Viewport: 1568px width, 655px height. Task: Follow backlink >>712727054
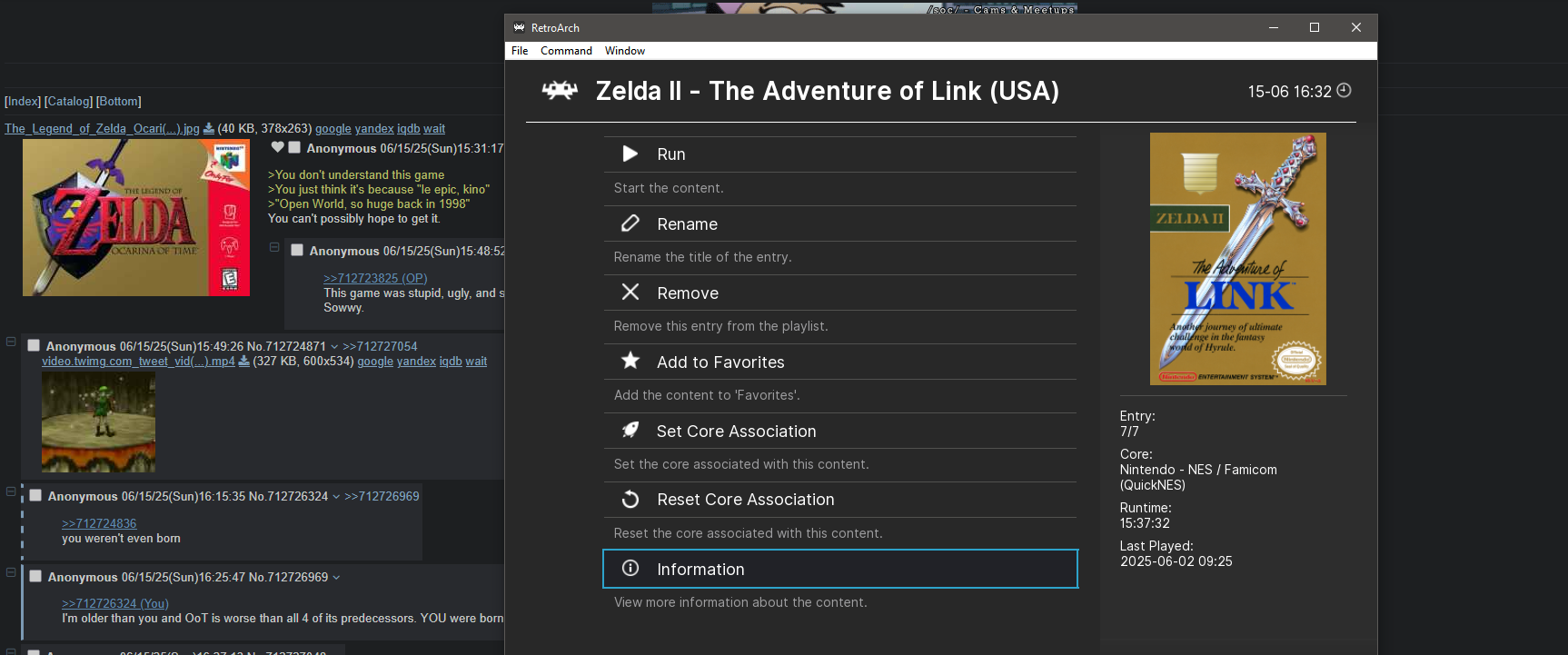tap(380, 346)
